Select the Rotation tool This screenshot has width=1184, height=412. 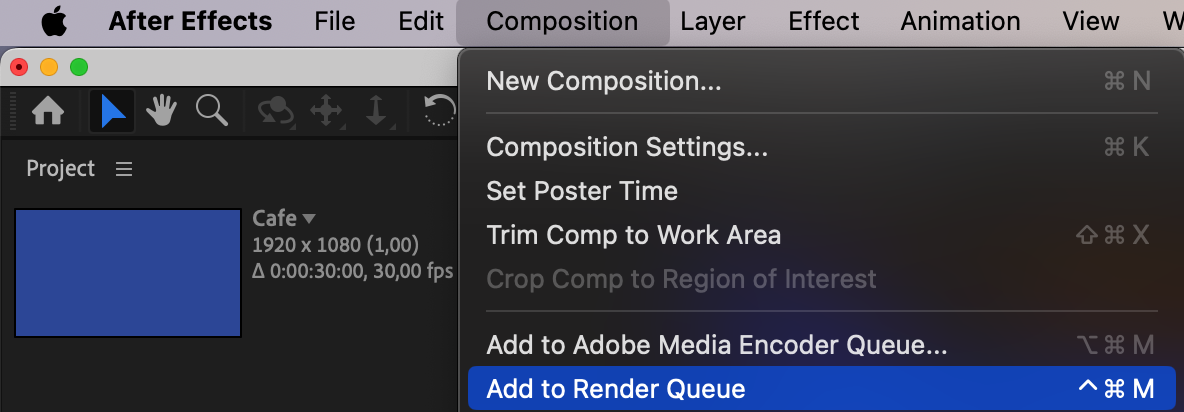(x=439, y=112)
